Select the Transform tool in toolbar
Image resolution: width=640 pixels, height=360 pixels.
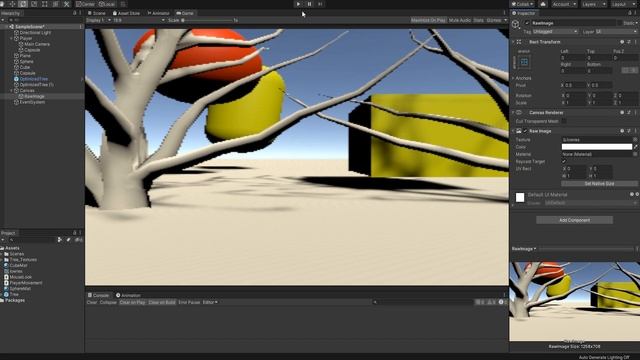[56, 4]
